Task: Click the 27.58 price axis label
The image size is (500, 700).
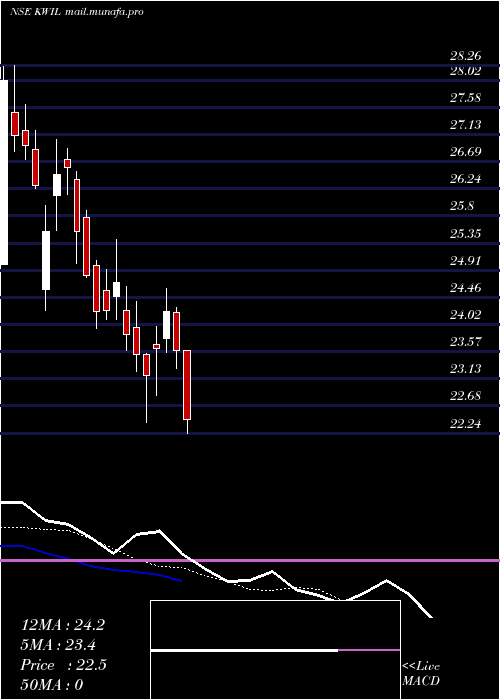Action: pyautogui.click(x=465, y=97)
